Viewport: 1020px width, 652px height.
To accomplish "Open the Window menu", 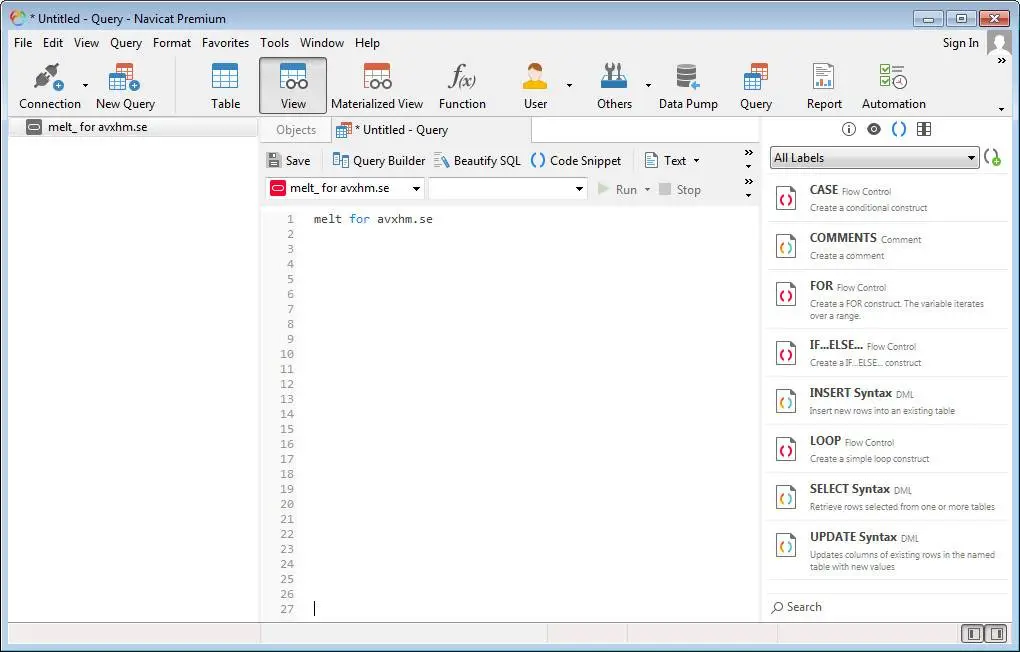I will tap(321, 43).
